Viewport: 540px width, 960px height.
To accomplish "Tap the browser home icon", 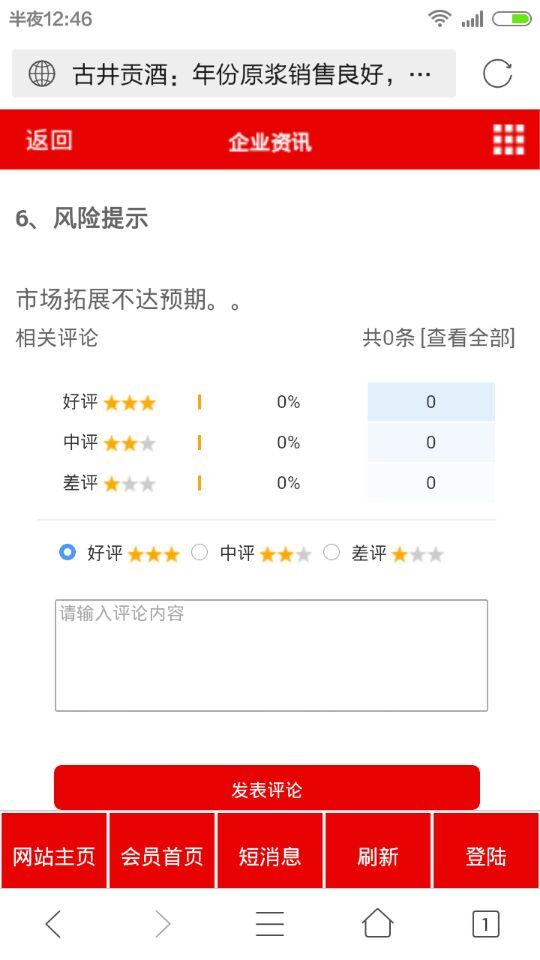I will coord(378,923).
